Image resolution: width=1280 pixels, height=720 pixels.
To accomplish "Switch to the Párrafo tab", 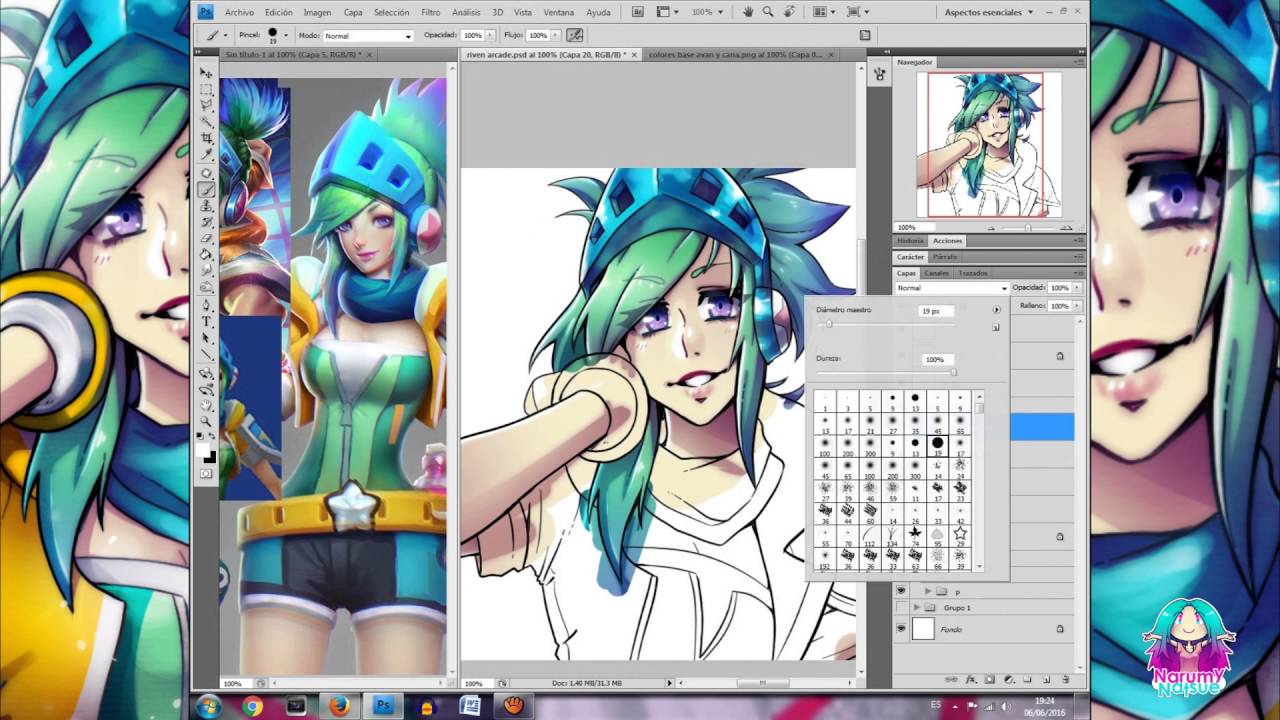I will pos(945,257).
